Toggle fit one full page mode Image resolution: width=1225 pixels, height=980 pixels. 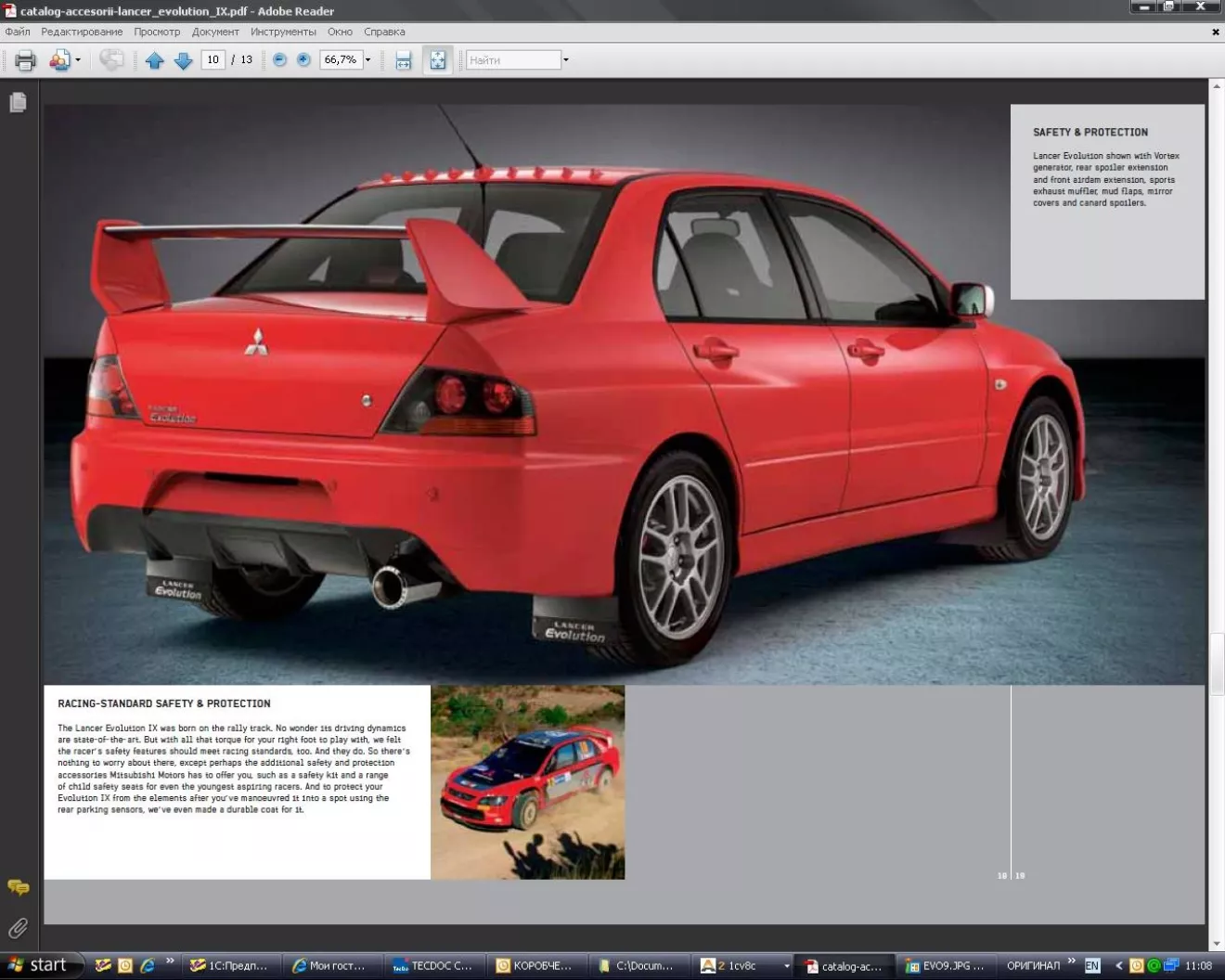pos(438,60)
